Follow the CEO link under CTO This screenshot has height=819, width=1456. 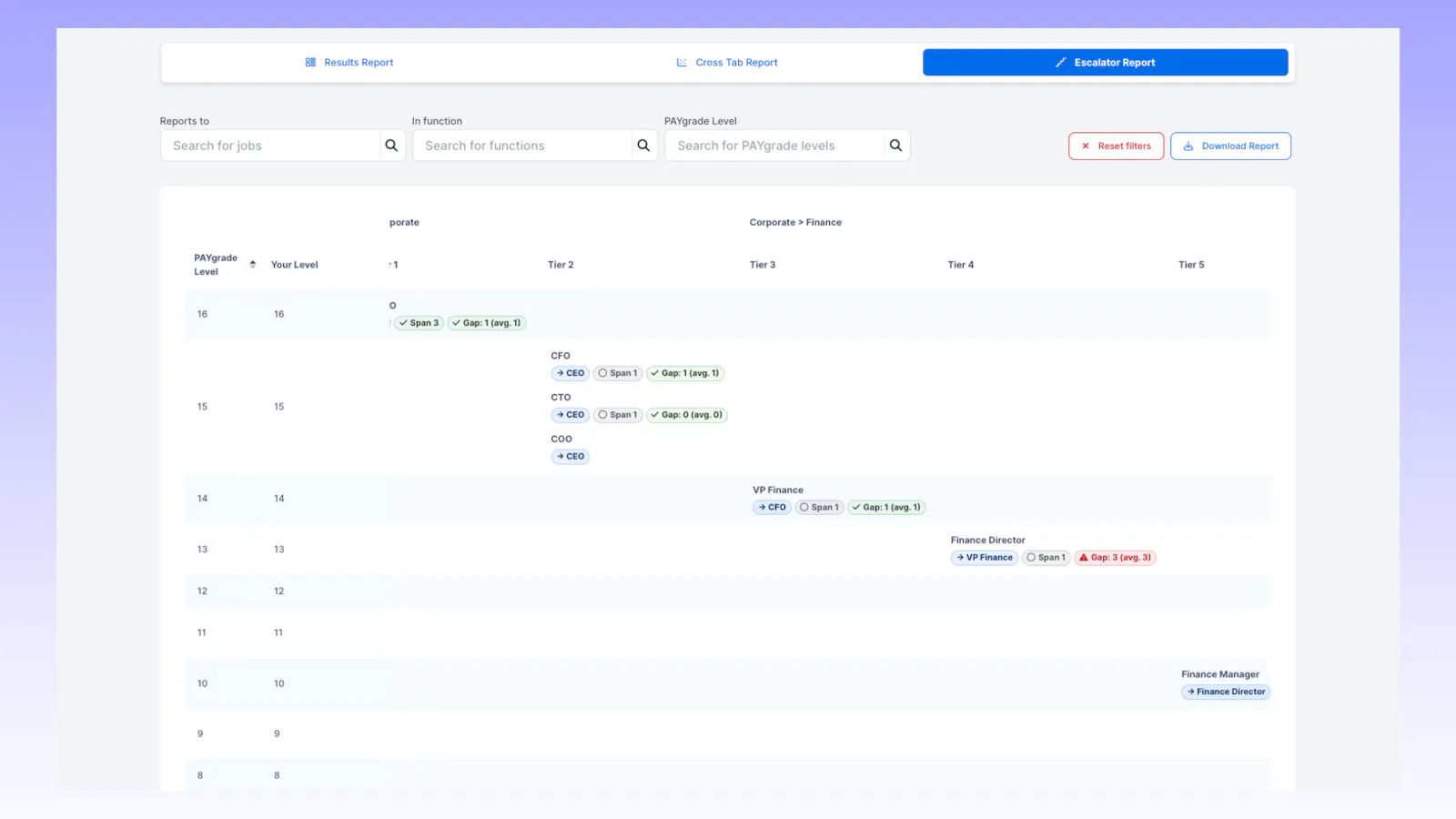pyautogui.click(x=571, y=415)
